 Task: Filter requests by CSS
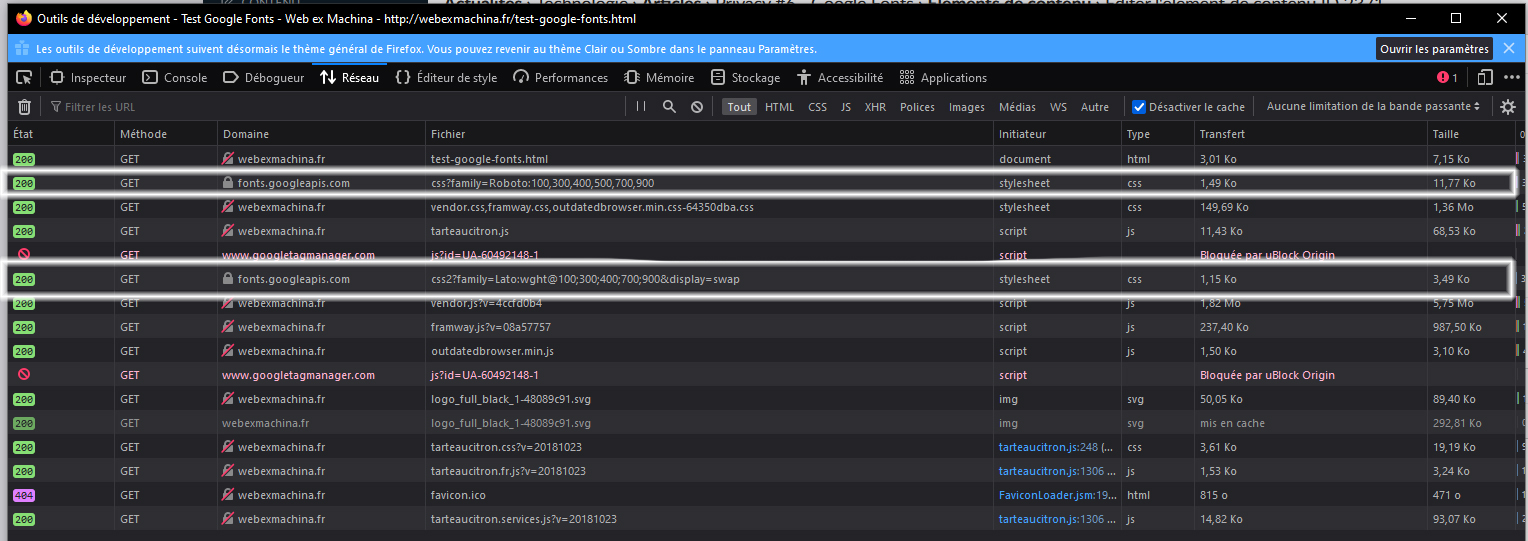[817, 107]
